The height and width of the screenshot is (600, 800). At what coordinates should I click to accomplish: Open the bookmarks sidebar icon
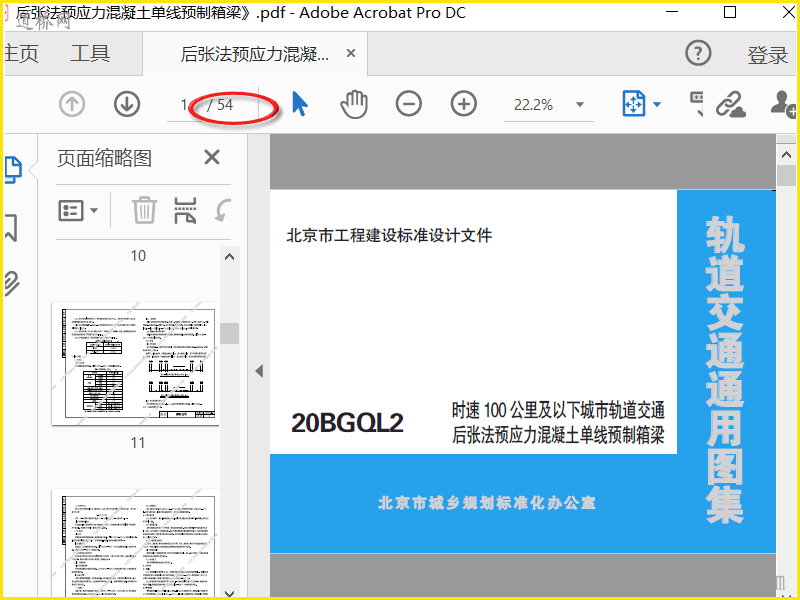coord(11,228)
